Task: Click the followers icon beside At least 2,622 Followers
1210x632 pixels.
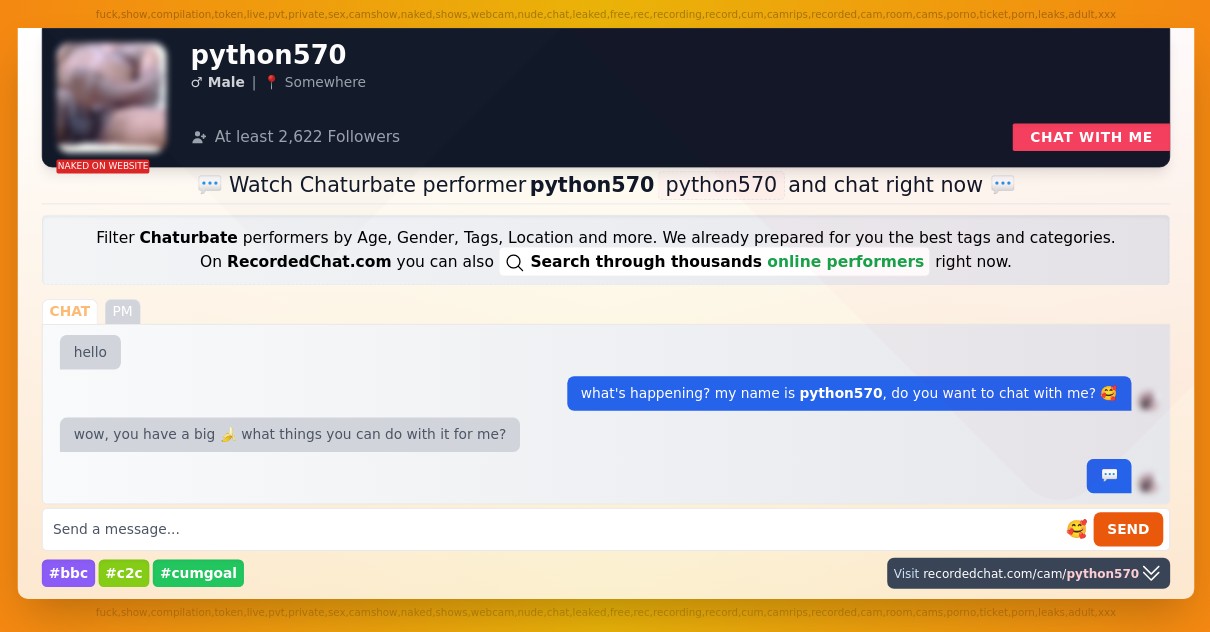Action: [x=199, y=137]
